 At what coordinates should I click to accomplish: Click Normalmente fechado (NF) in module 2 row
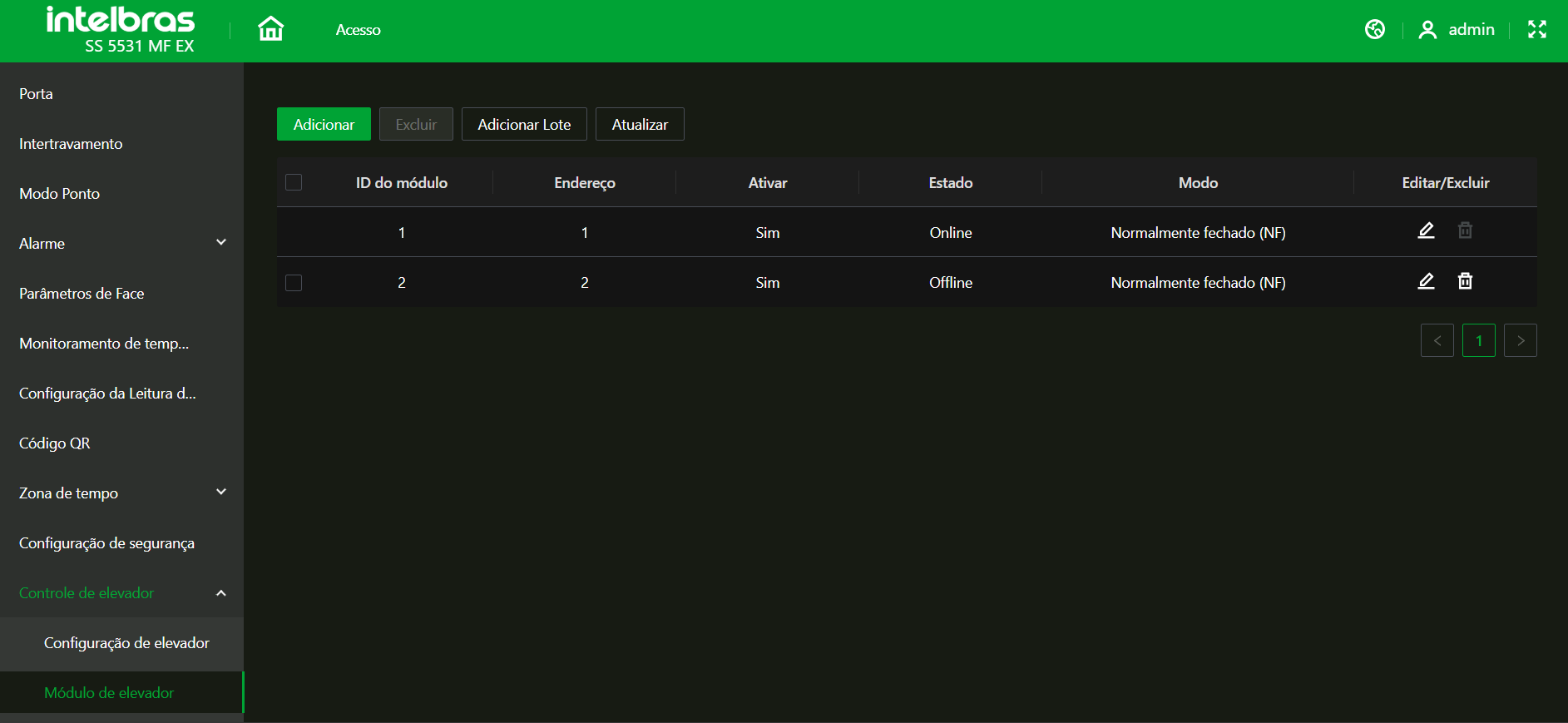pyautogui.click(x=1198, y=283)
